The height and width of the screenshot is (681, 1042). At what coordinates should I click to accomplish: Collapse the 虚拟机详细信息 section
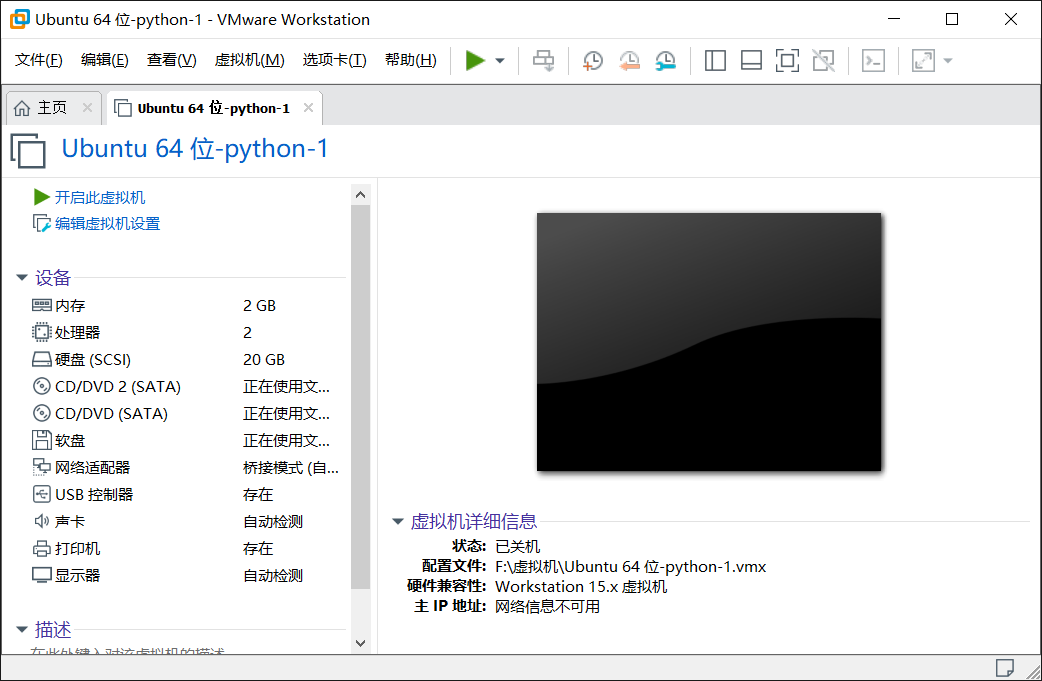pos(398,522)
